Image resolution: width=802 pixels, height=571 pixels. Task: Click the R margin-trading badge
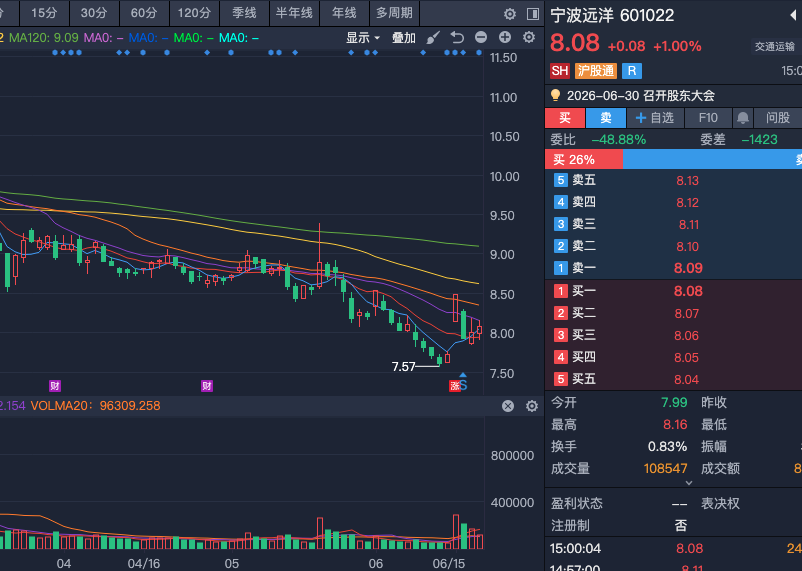click(632, 71)
